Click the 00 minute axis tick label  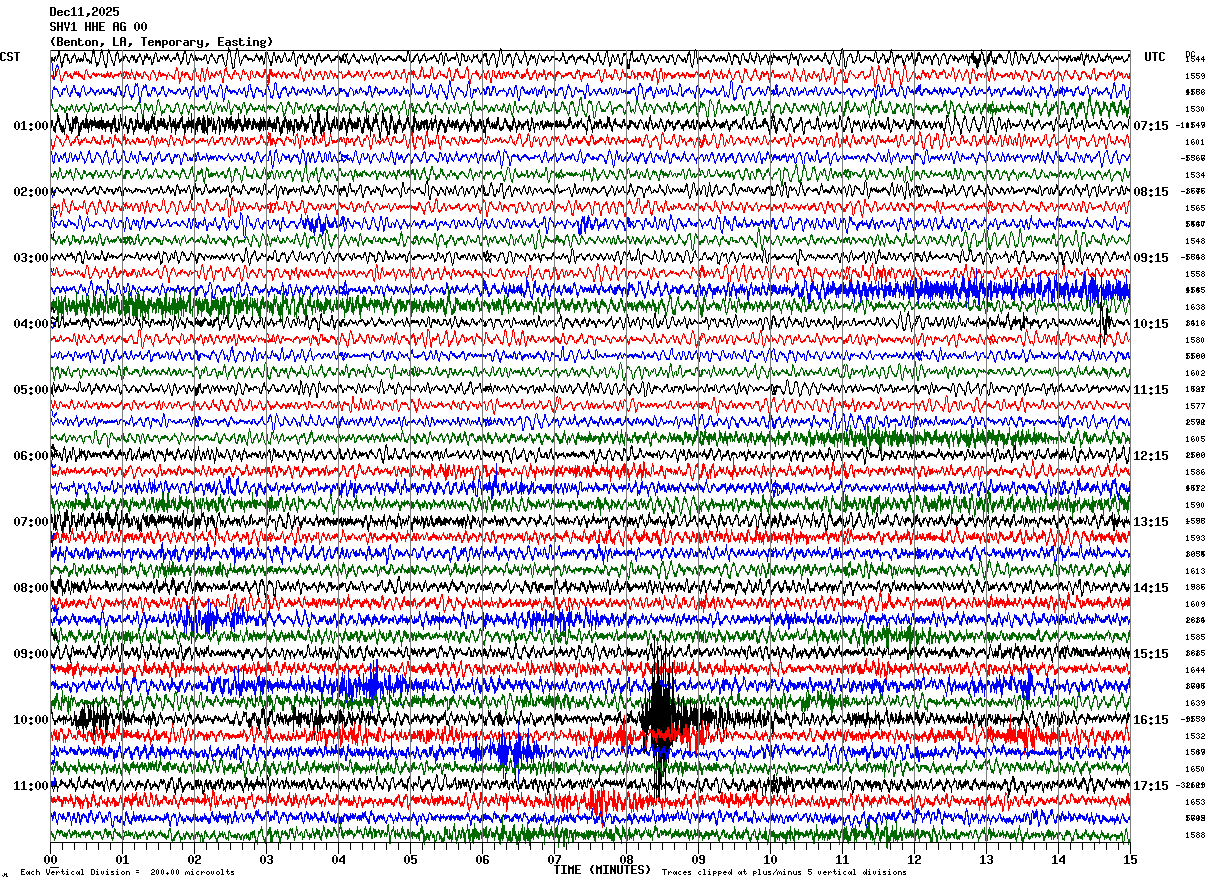tap(50, 859)
